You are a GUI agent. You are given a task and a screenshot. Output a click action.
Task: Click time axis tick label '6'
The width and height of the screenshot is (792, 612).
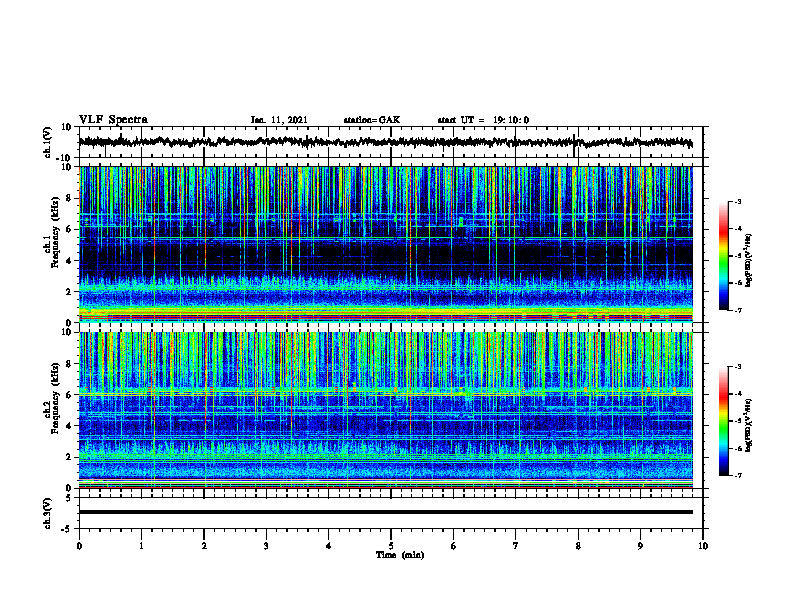click(x=454, y=546)
